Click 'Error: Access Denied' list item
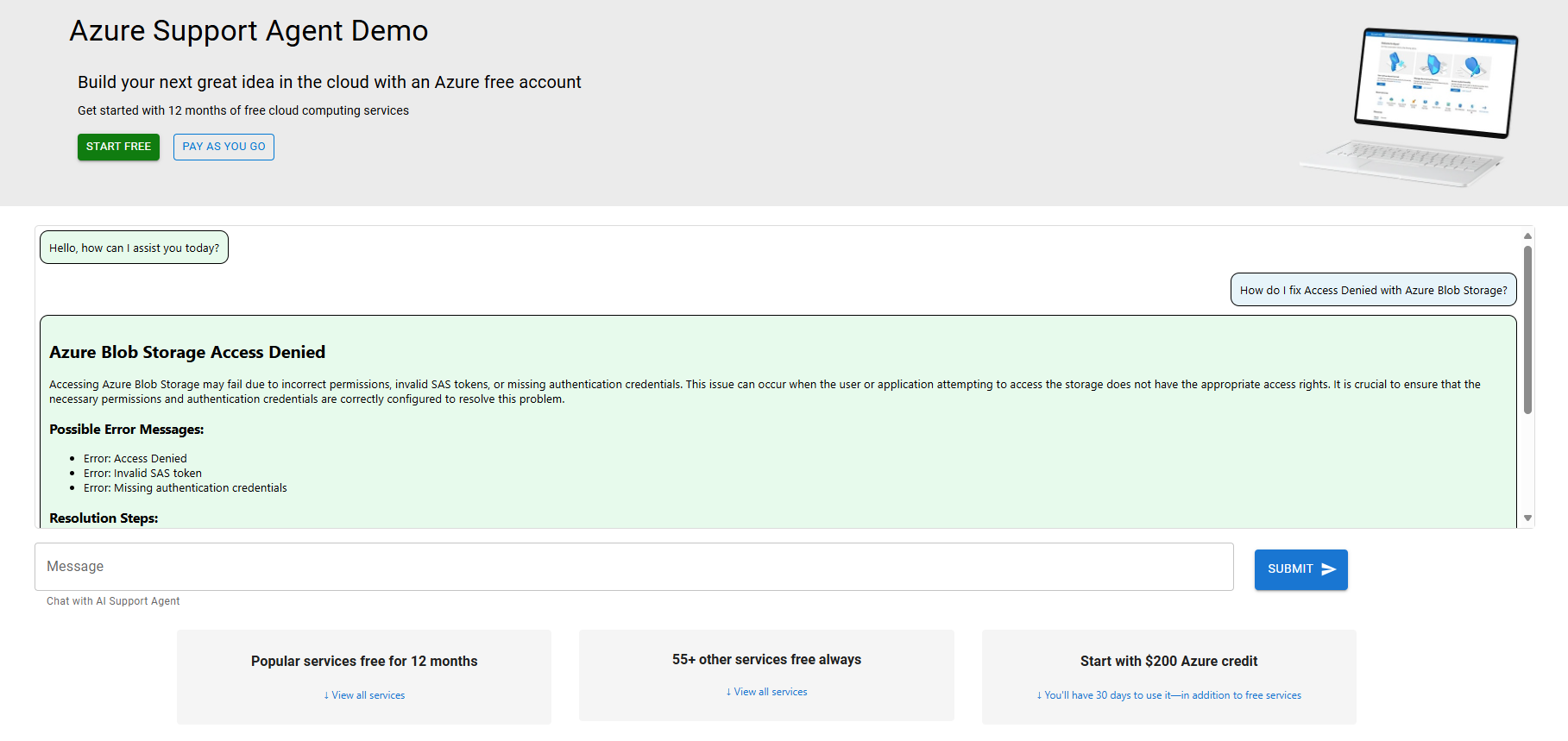 coord(135,459)
